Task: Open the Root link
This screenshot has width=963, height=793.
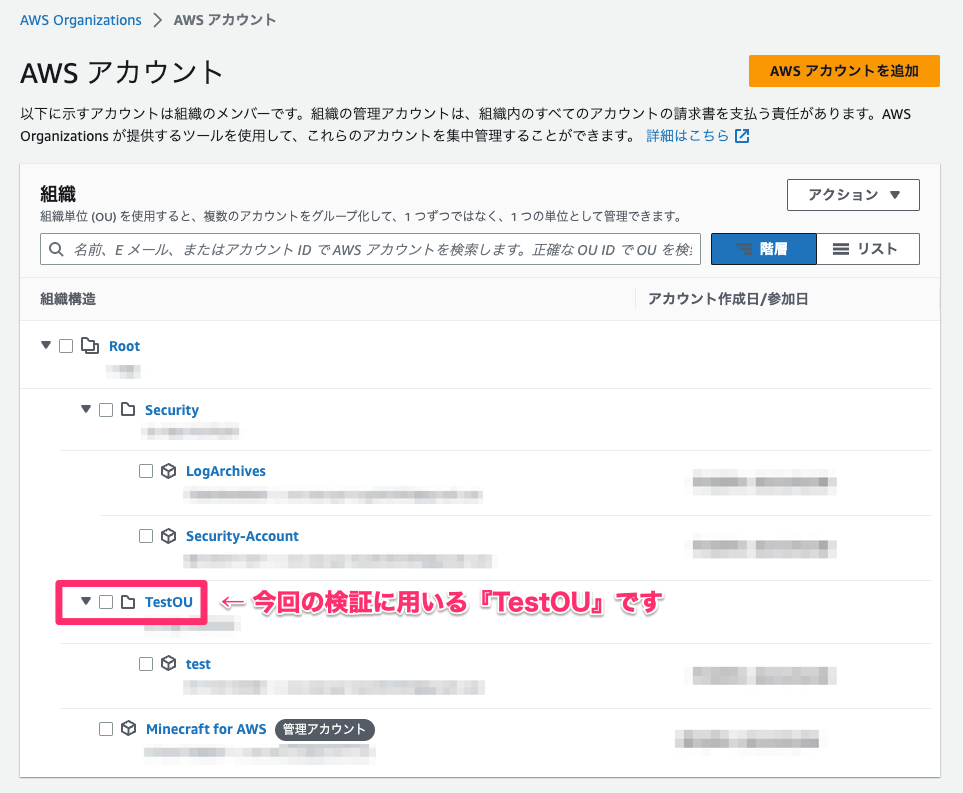Action: [125, 346]
